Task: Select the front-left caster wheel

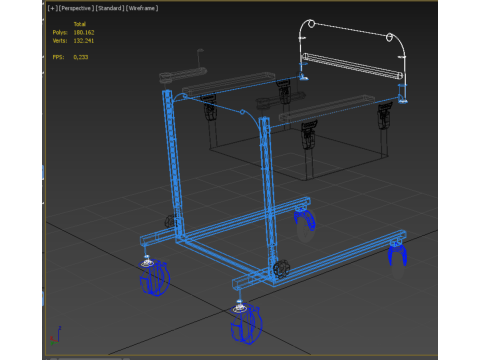Action: click(x=155, y=277)
